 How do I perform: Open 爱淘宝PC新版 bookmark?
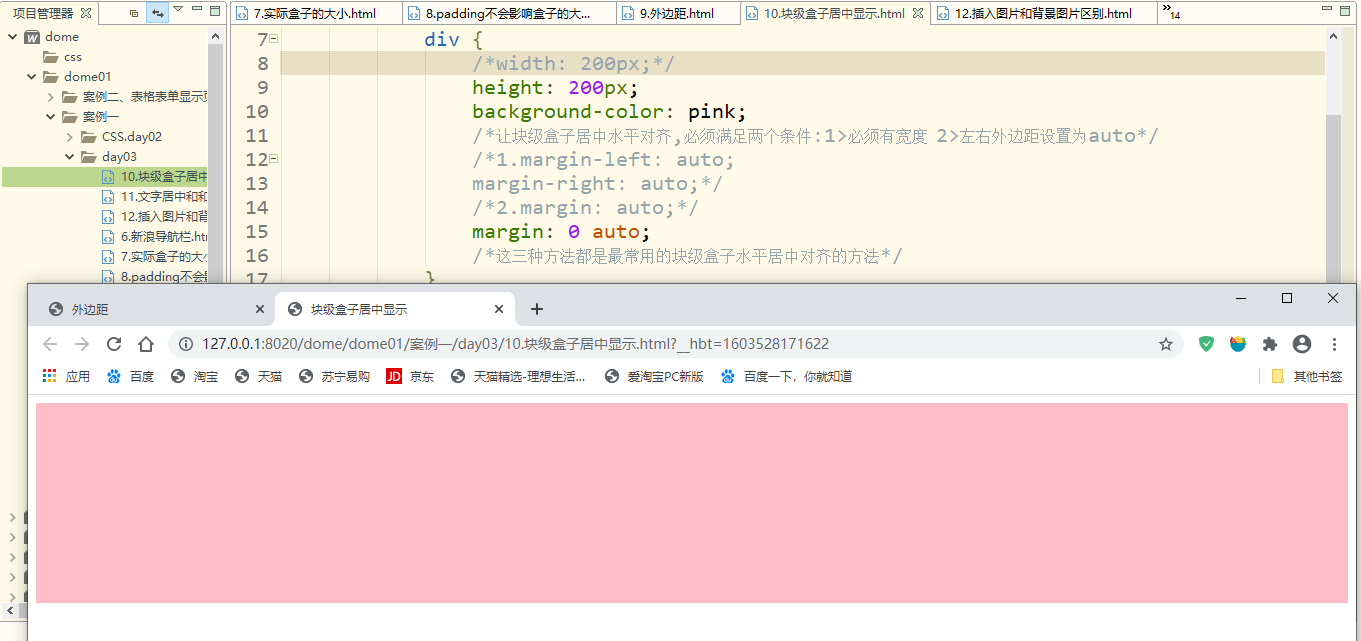655,376
